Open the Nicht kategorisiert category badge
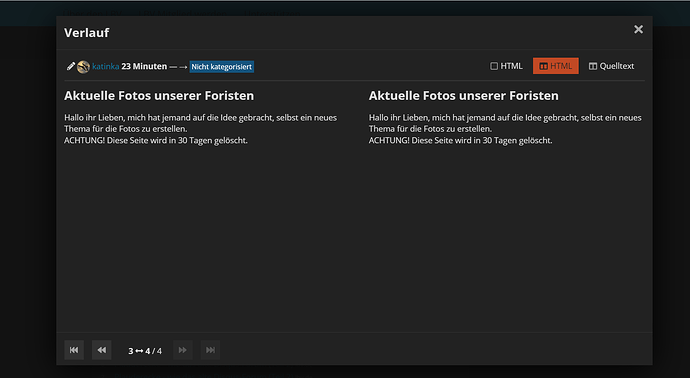The height and width of the screenshot is (378, 690). pyautogui.click(x=221, y=67)
